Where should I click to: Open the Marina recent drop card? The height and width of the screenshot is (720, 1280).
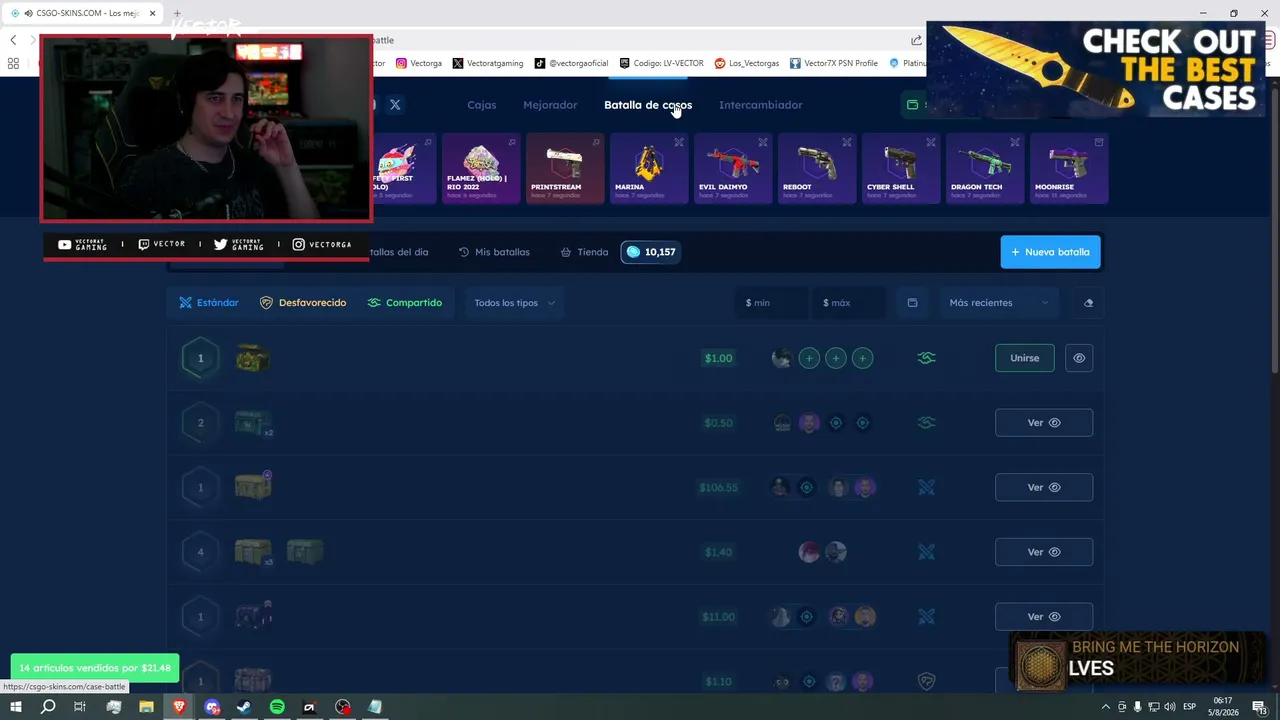(649, 168)
